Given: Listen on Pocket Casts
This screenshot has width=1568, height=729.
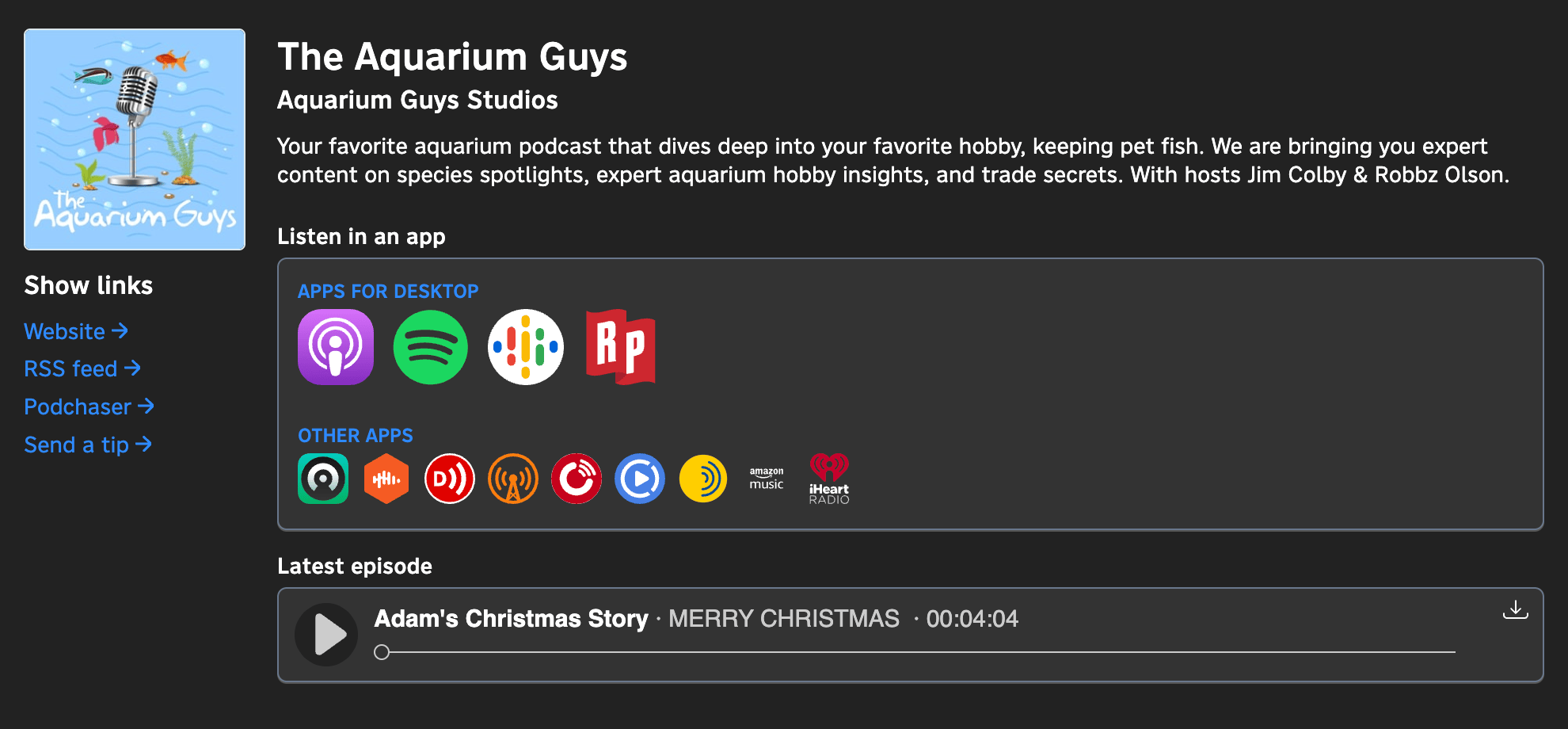Looking at the screenshot, I should click(576, 479).
